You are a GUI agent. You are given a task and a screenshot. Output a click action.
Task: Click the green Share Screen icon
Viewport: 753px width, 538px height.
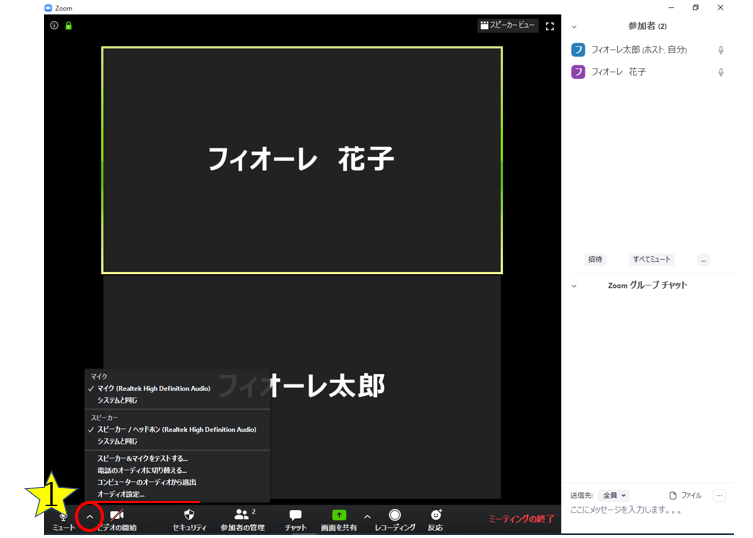click(339, 515)
